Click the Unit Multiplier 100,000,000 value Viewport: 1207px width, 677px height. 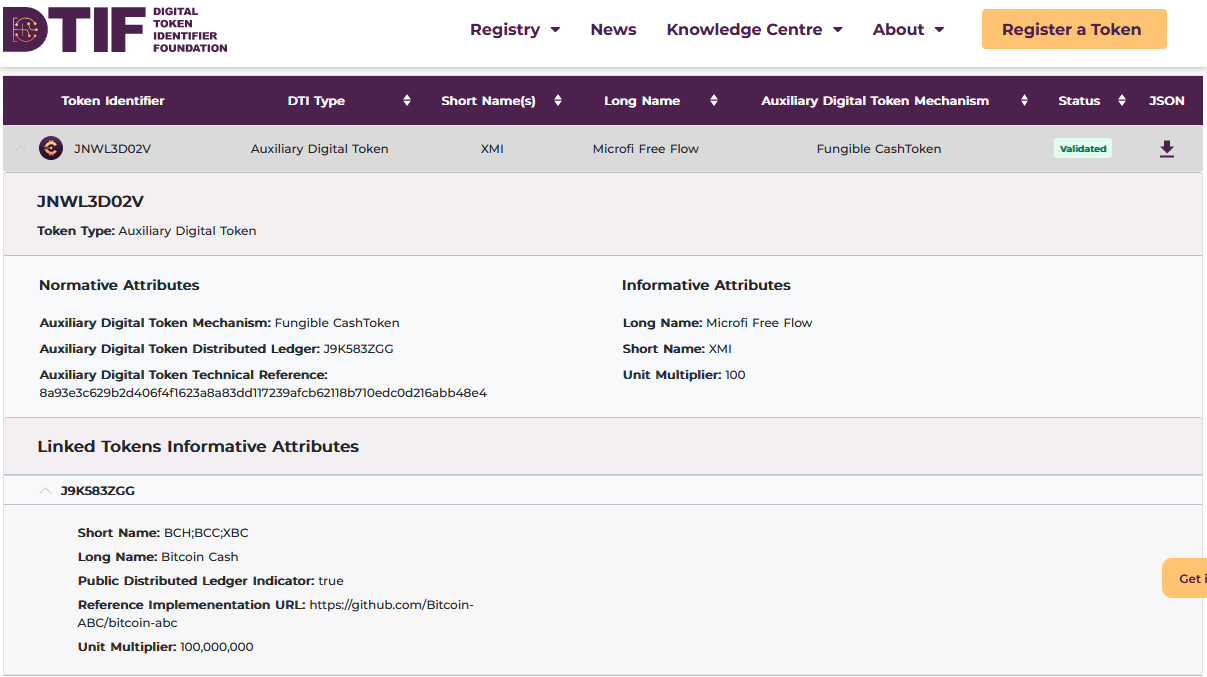click(217, 647)
